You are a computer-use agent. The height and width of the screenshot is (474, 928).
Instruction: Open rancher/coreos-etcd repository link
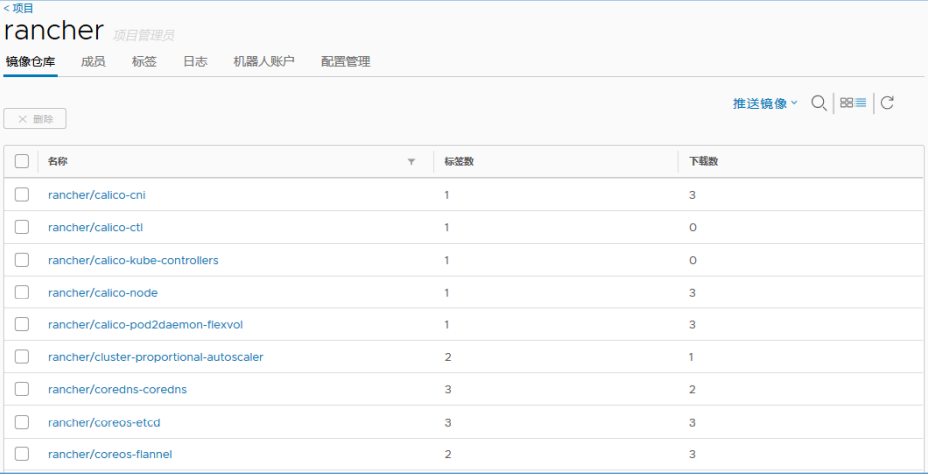(104, 423)
